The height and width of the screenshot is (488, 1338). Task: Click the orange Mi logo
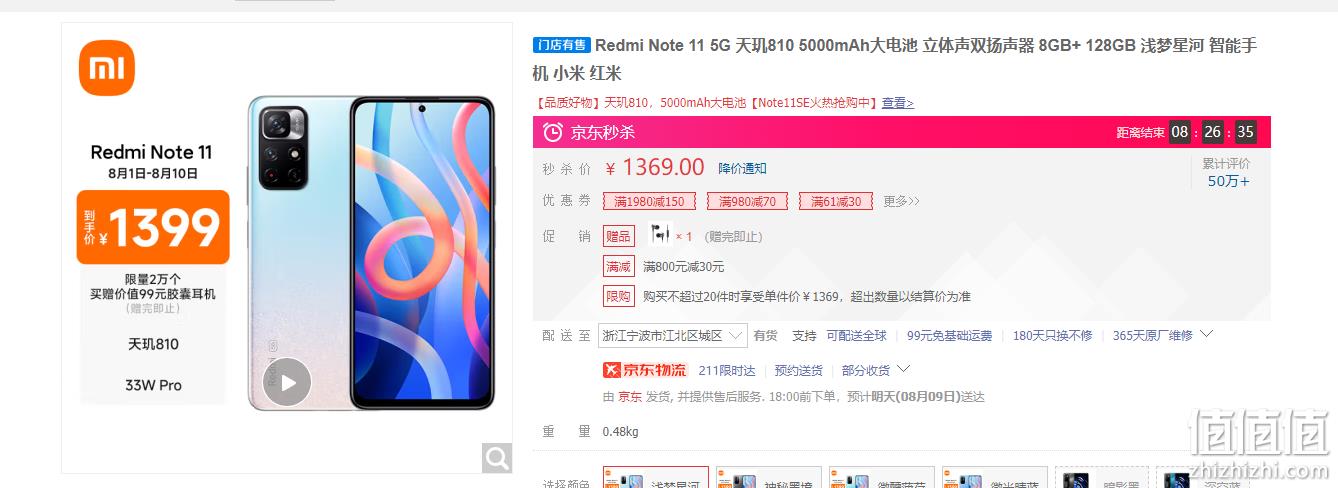click(x=107, y=68)
